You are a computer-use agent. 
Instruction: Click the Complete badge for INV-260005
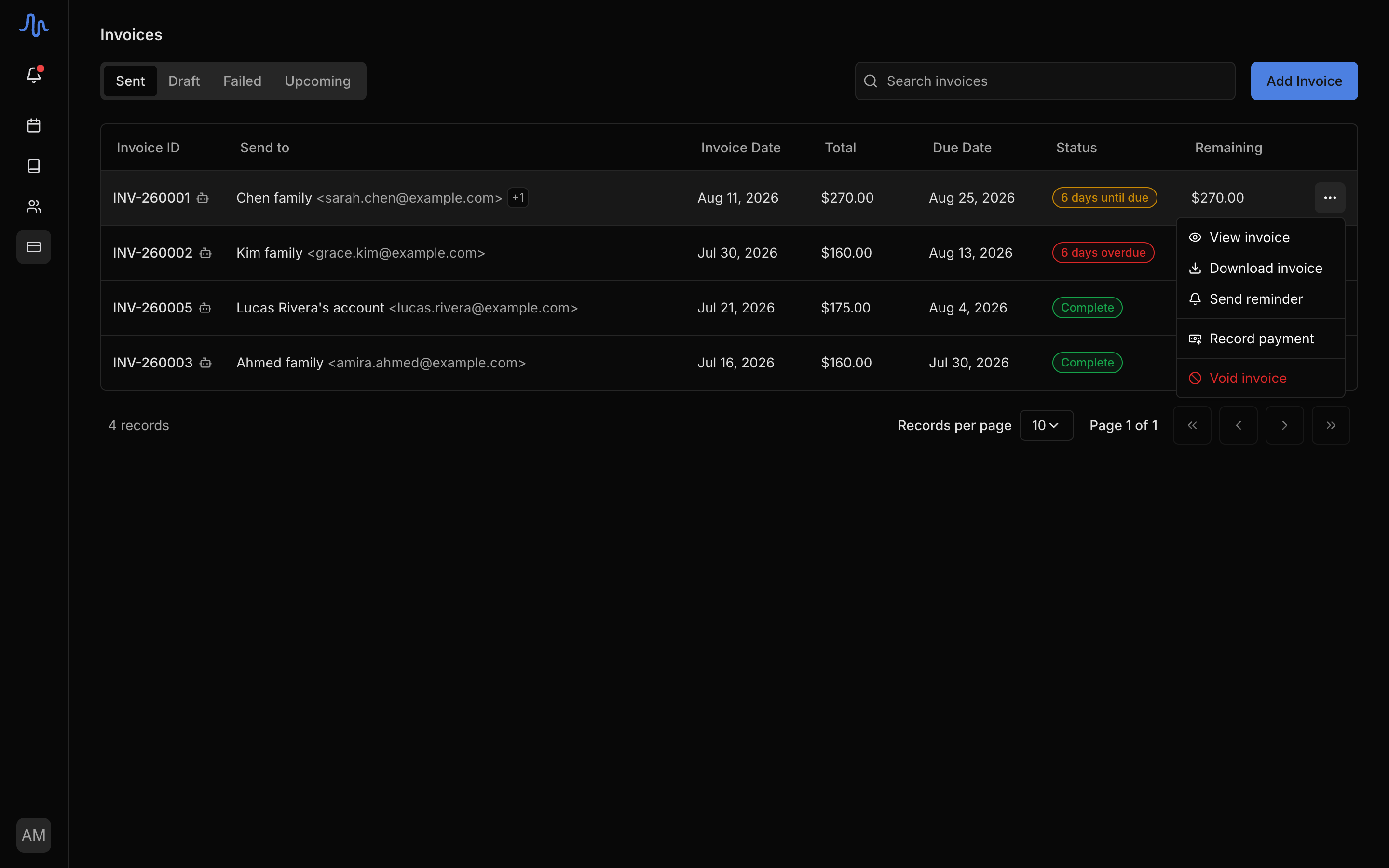coord(1087,308)
